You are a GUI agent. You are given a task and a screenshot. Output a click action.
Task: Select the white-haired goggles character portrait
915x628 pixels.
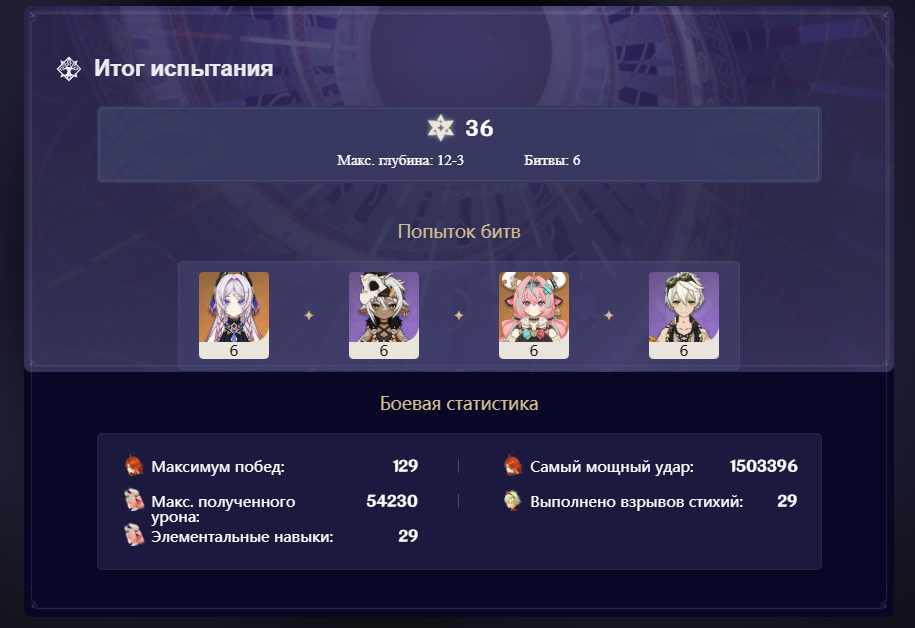(x=684, y=315)
